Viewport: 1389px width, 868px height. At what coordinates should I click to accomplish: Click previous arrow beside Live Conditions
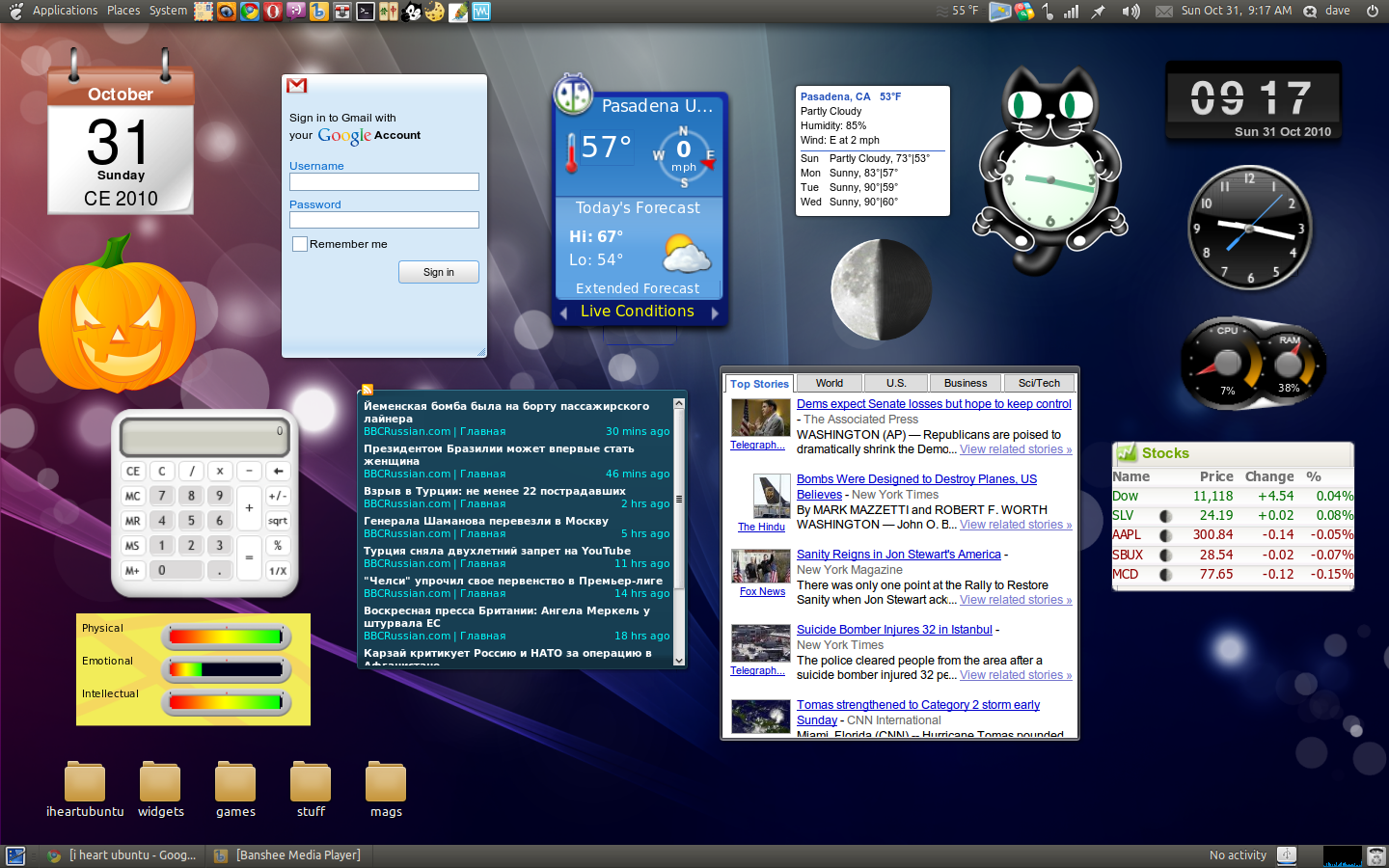[x=563, y=312]
